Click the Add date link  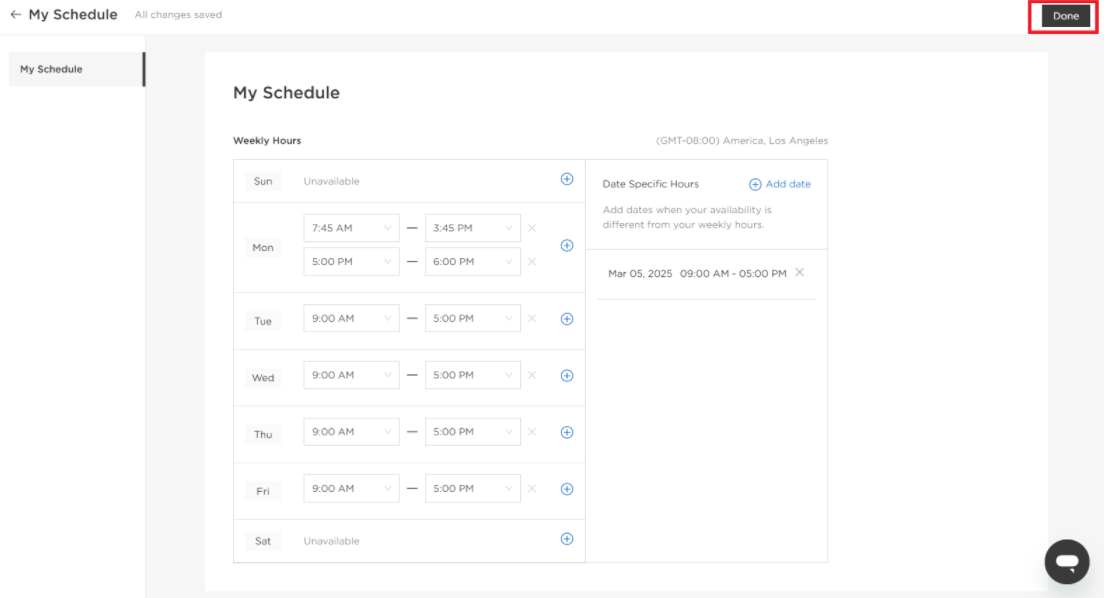point(779,184)
